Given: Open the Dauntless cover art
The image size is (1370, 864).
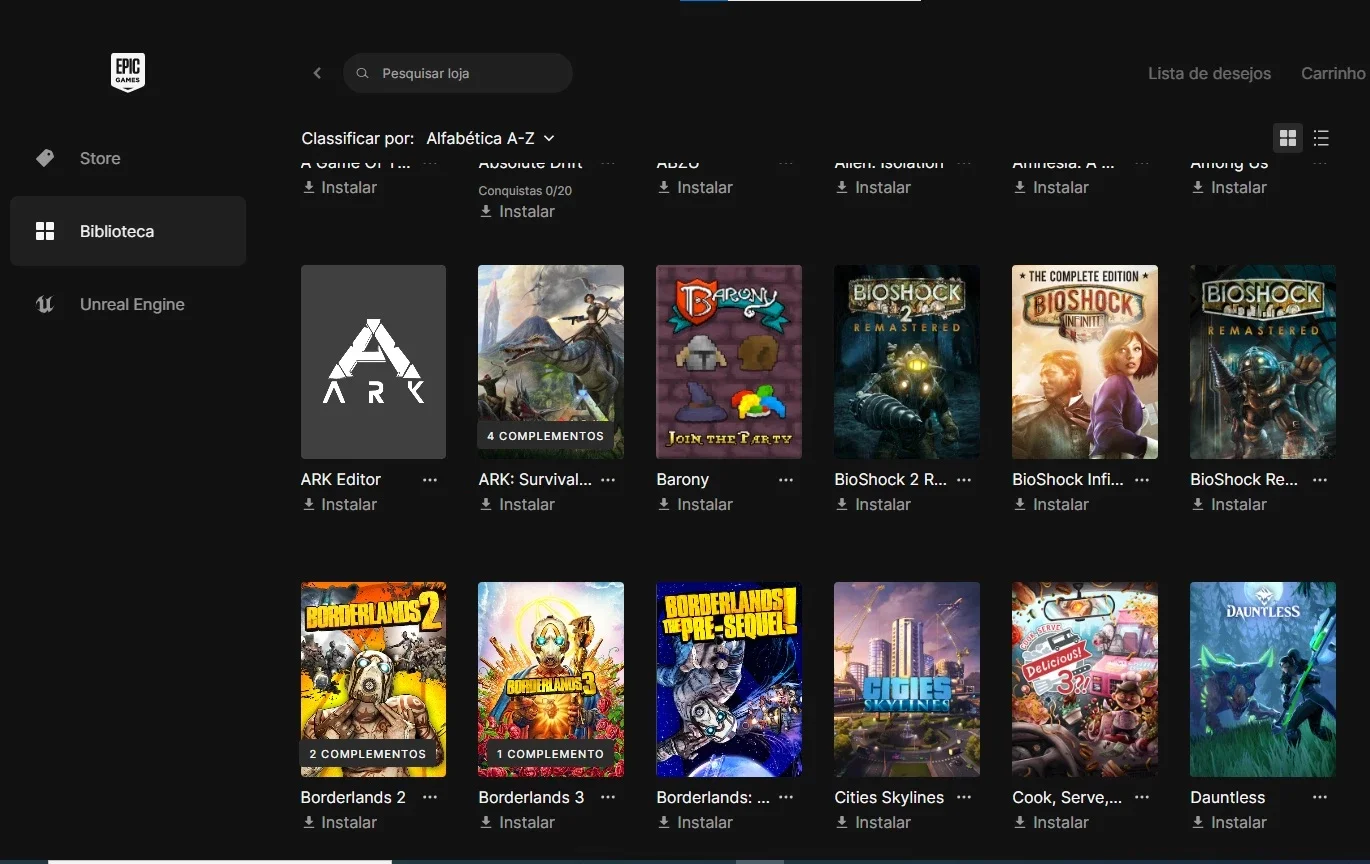Looking at the screenshot, I should (1263, 679).
